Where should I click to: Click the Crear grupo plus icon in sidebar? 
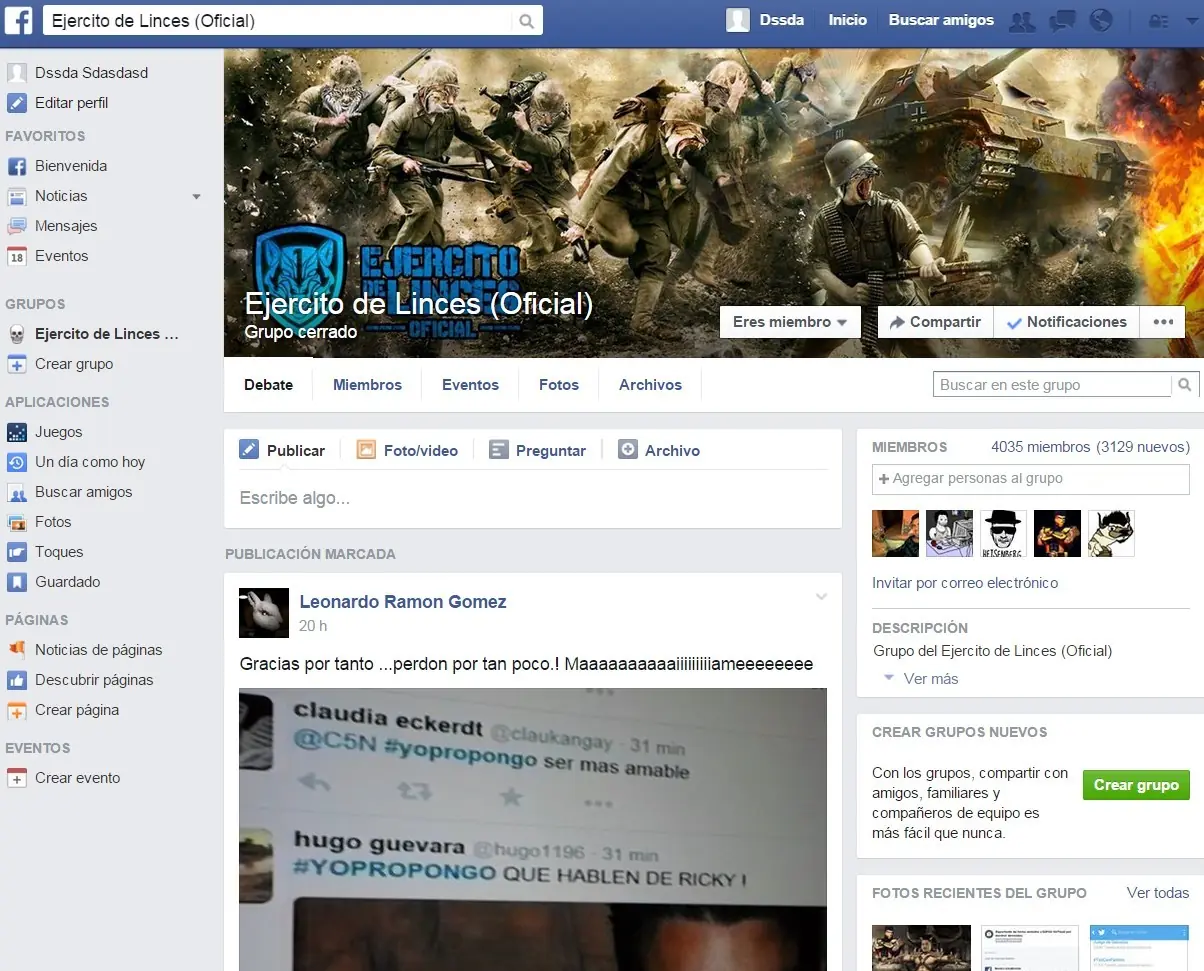(16, 364)
